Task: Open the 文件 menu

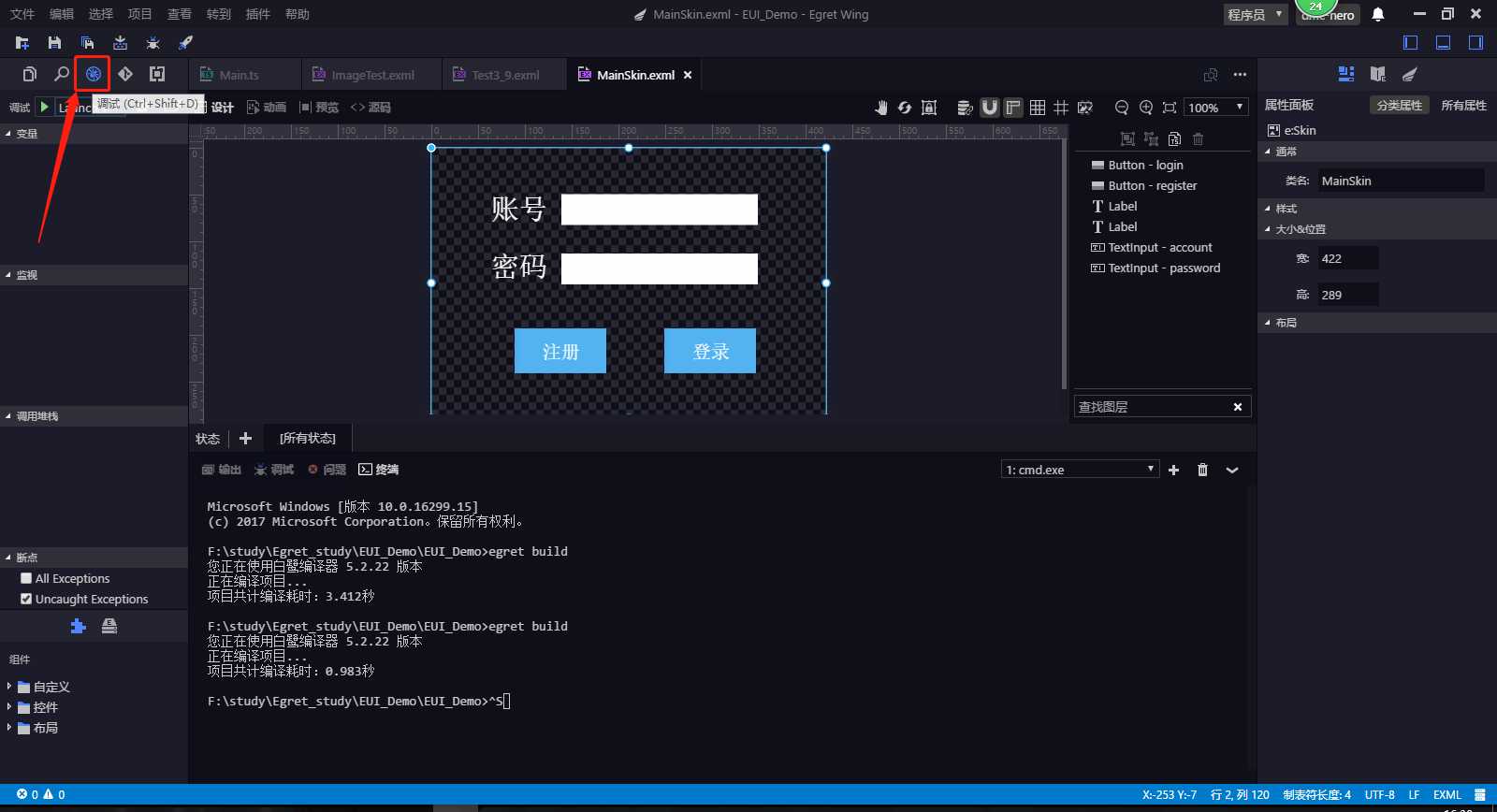Action: point(22,14)
